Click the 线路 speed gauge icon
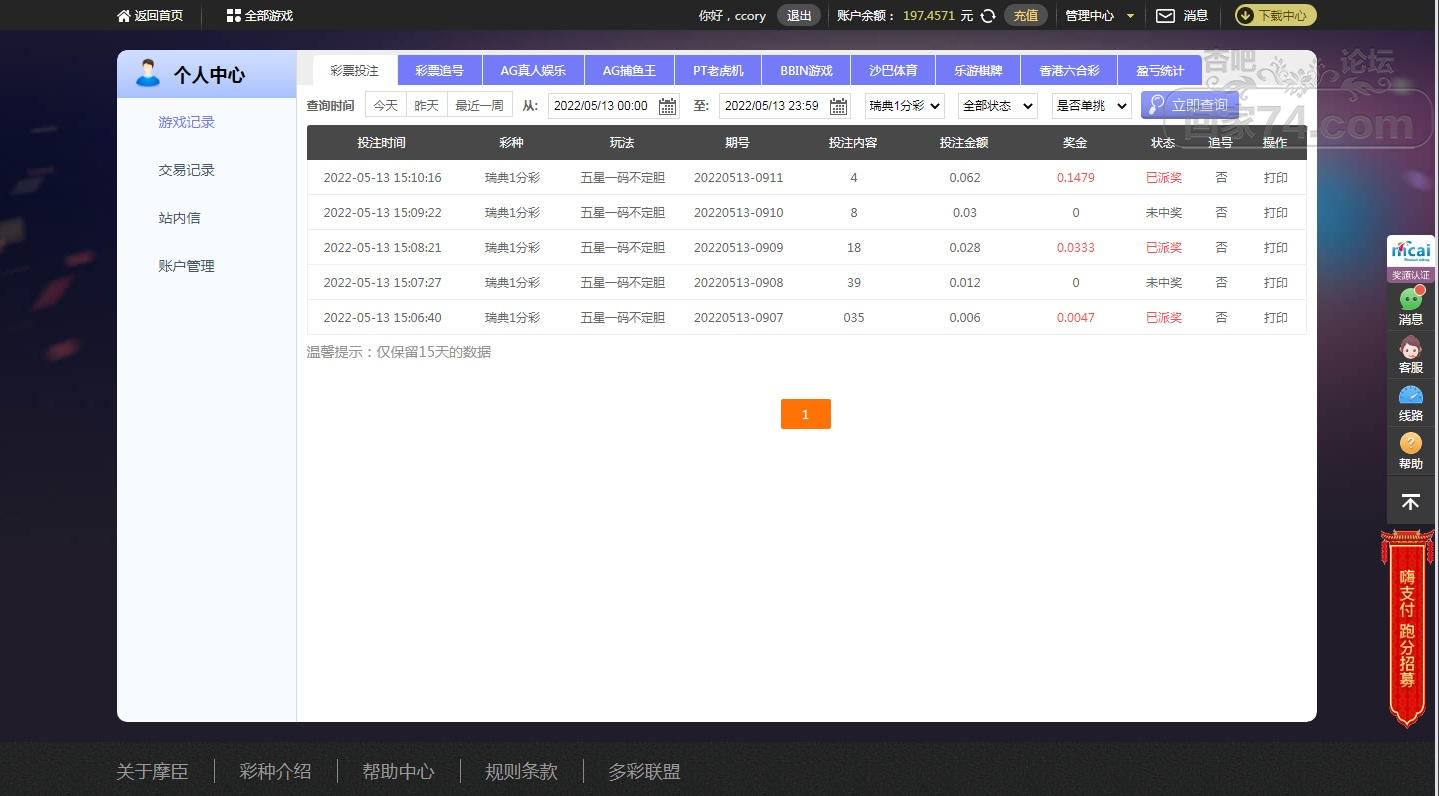 [x=1410, y=397]
